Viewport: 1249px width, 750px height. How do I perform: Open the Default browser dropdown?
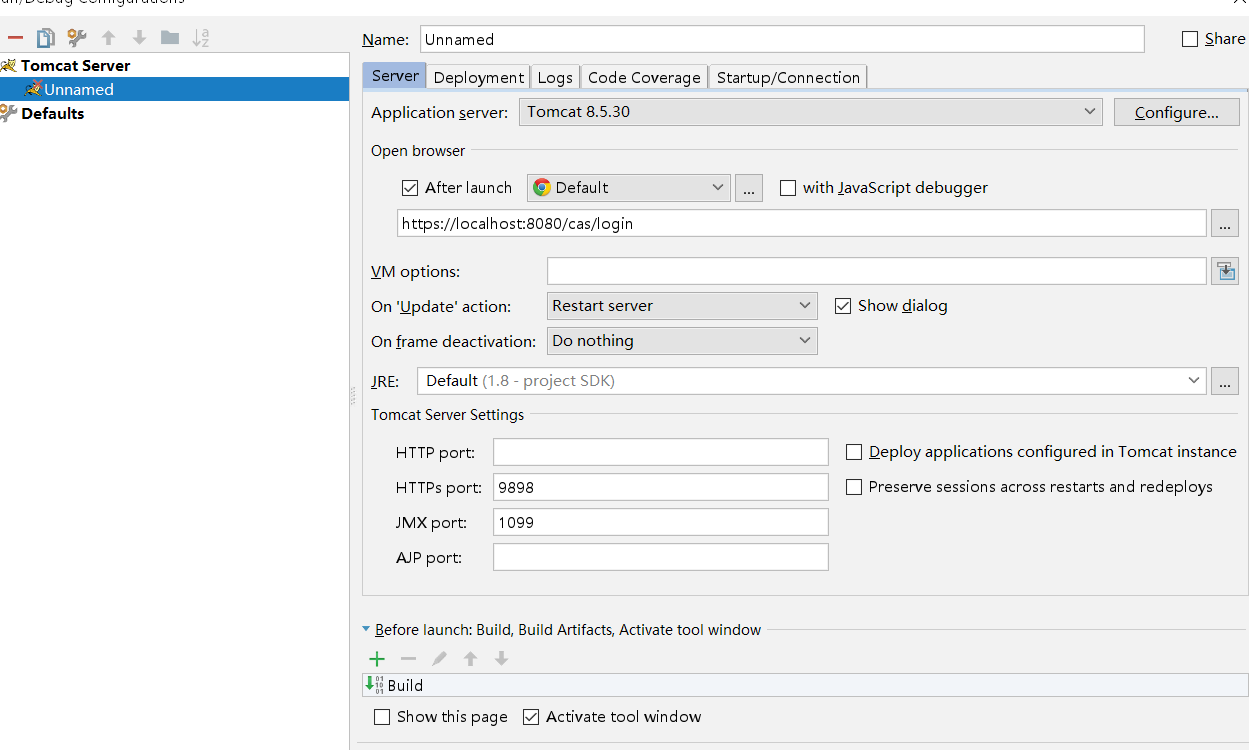pos(716,187)
